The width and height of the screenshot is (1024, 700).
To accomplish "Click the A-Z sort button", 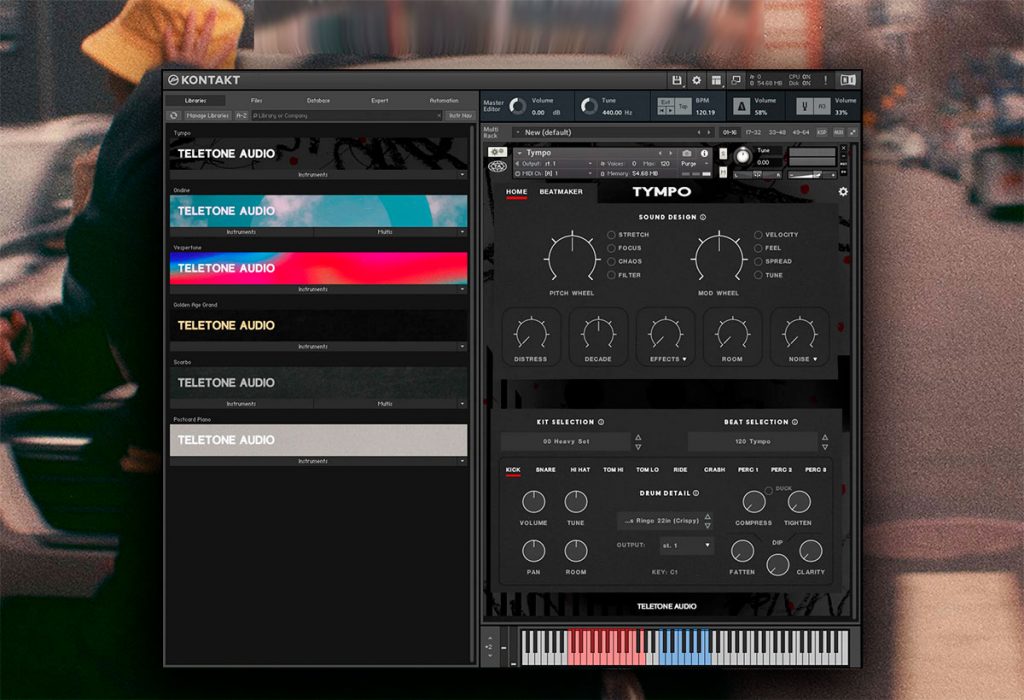I will [242, 116].
